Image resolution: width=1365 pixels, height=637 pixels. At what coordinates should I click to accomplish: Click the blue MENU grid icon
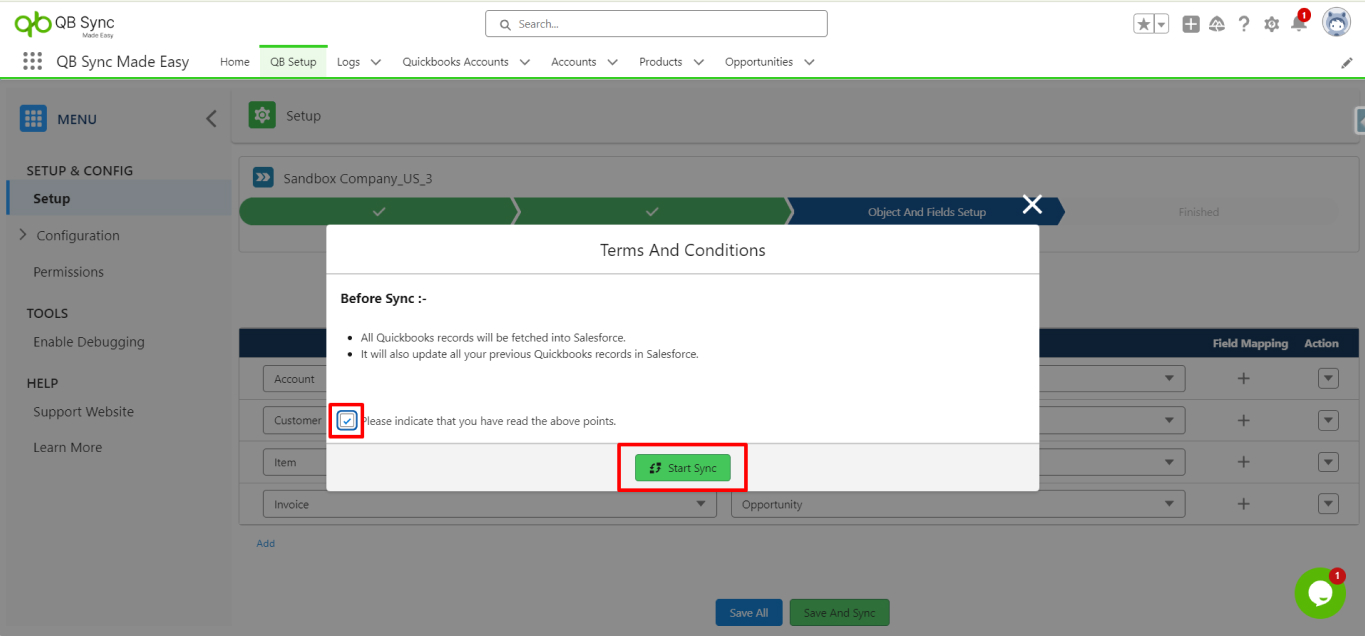(33, 118)
